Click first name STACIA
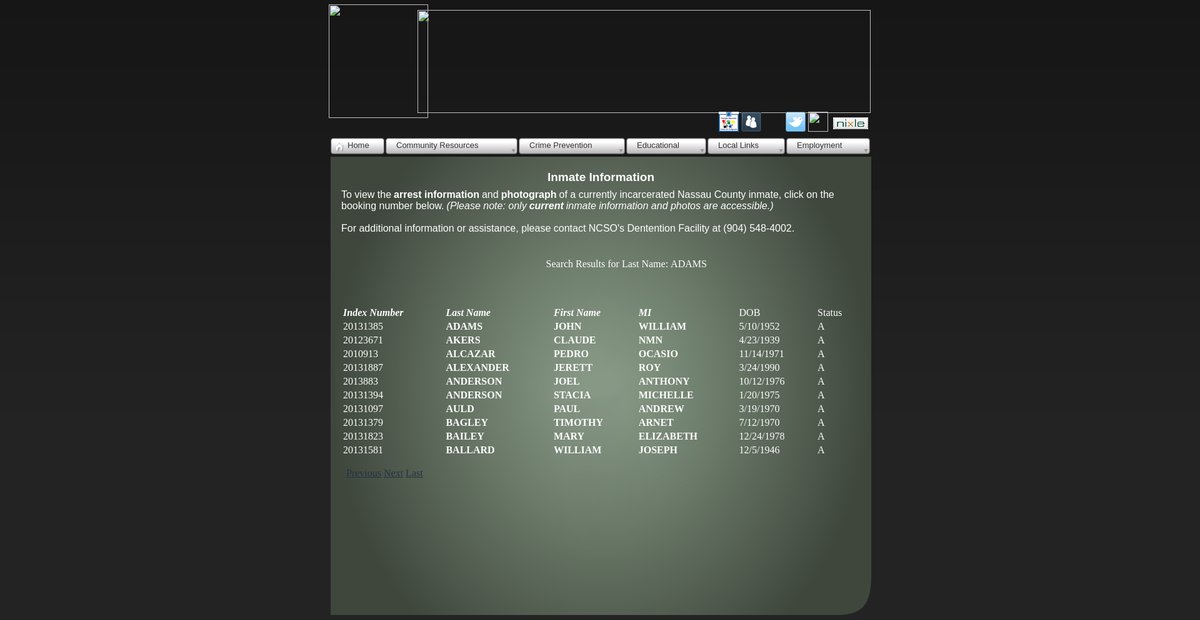The height and width of the screenshot is (620, 1200). [572, 395]
